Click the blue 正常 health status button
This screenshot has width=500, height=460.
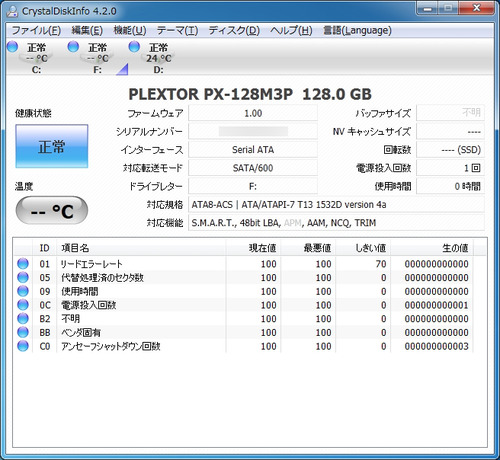pos(52,146)
